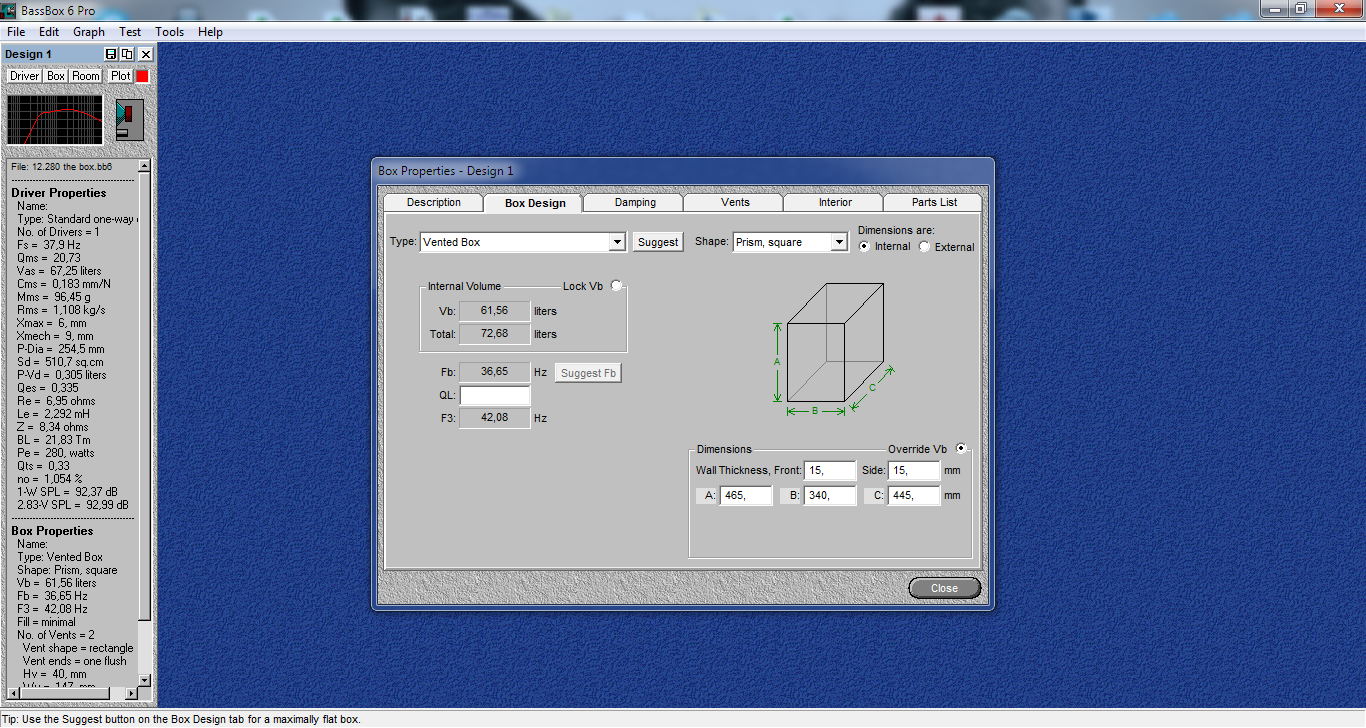Click the 'Fs = 37,9 Hz' line
This screenshot has height=728, width=1366.
49,245
